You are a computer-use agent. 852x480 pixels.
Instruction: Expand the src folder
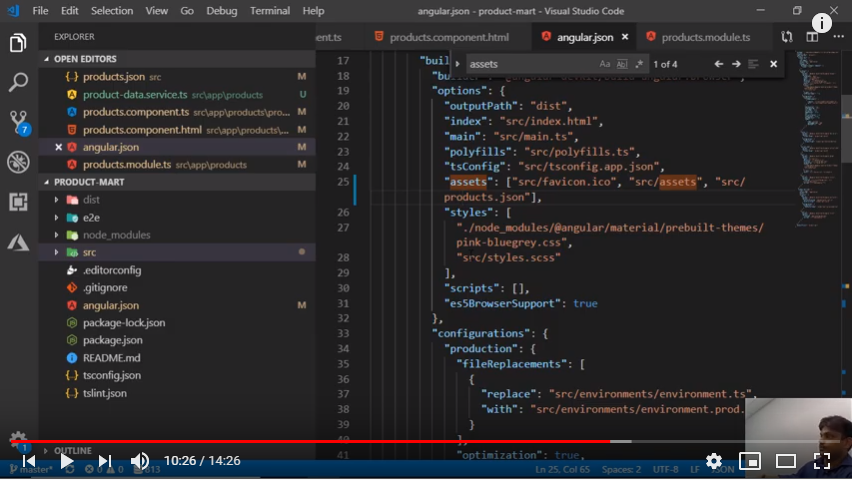pos(57,252)
